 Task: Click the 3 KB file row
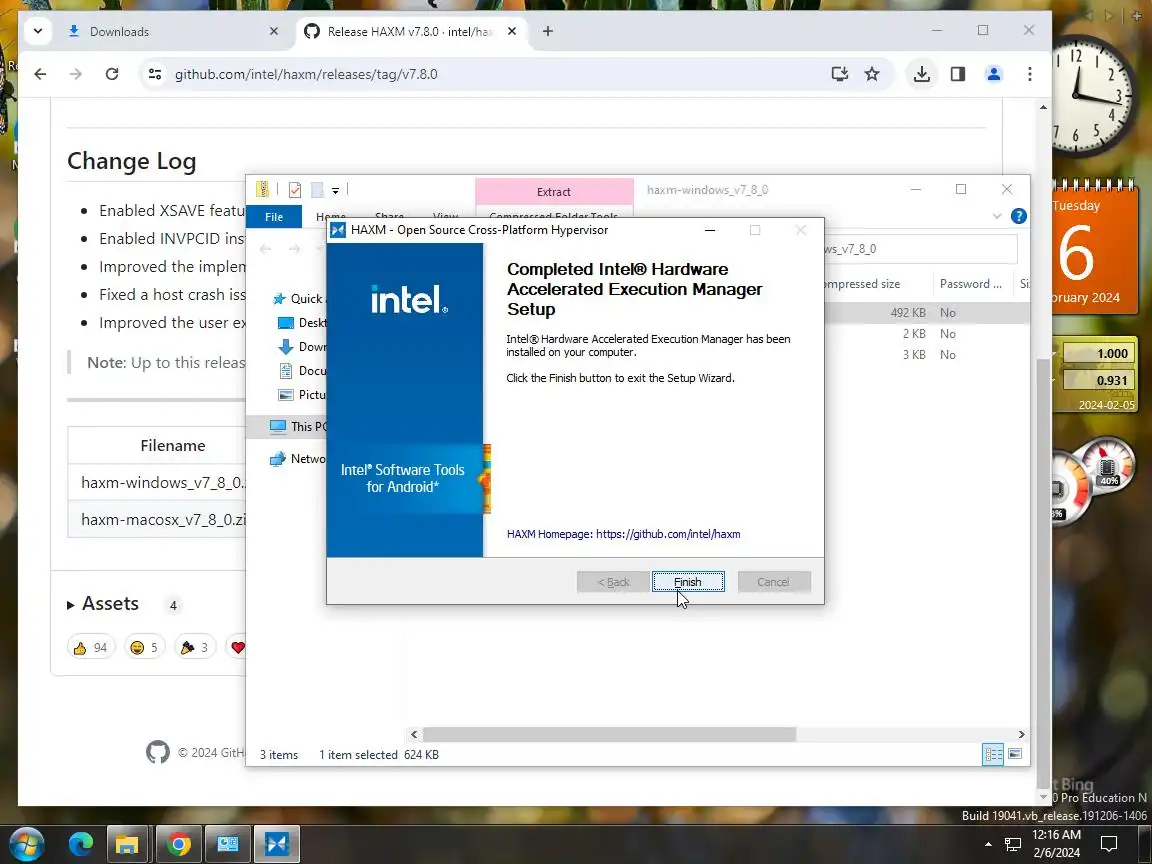click(x=926, y=354)
